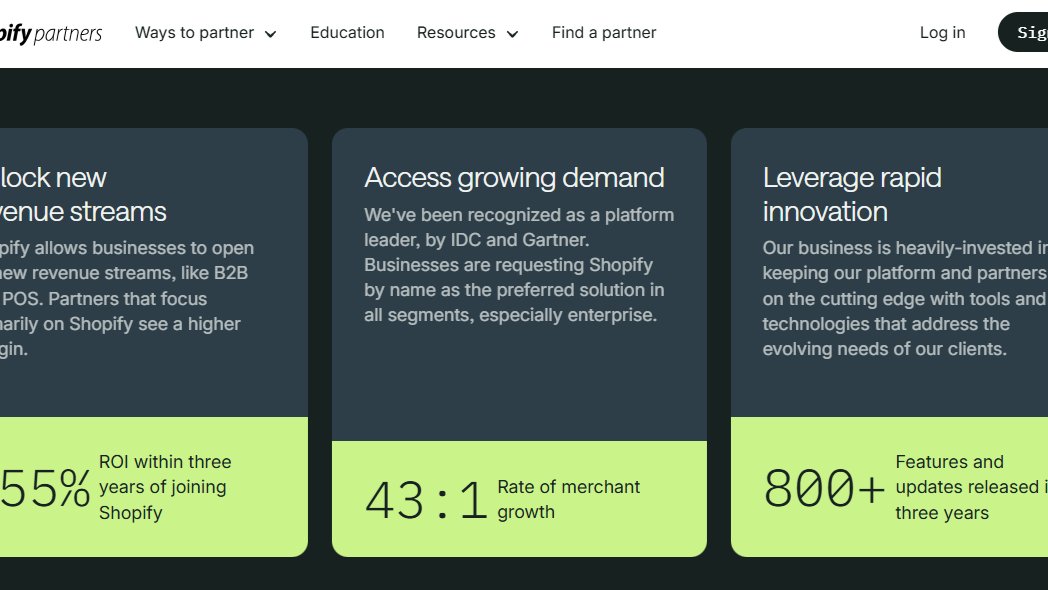1048x590 pixels.
Task: Click the 43 : 1 statistic
Action: (x=425, y=500)
